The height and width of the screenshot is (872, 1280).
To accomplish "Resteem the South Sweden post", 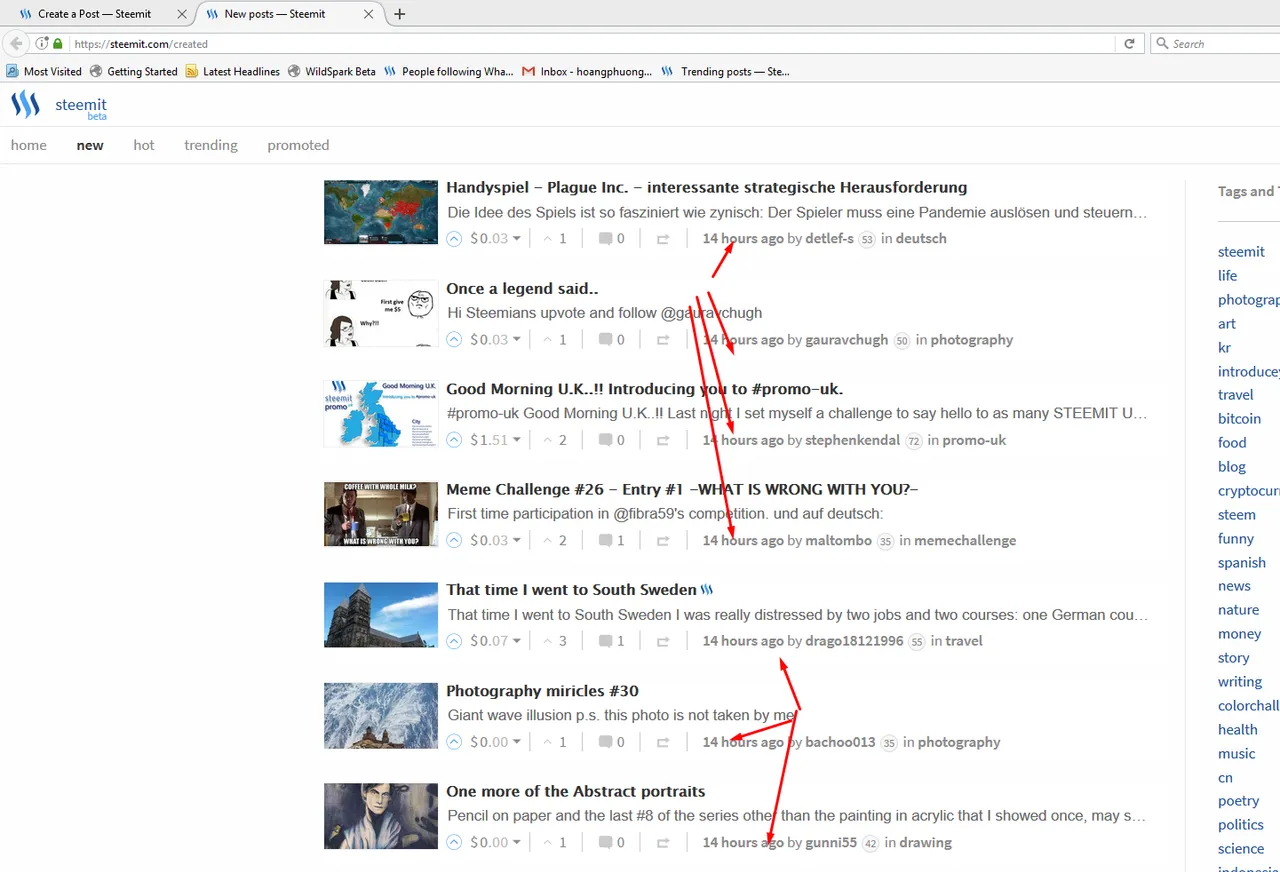I will click(x=662, y=641).
